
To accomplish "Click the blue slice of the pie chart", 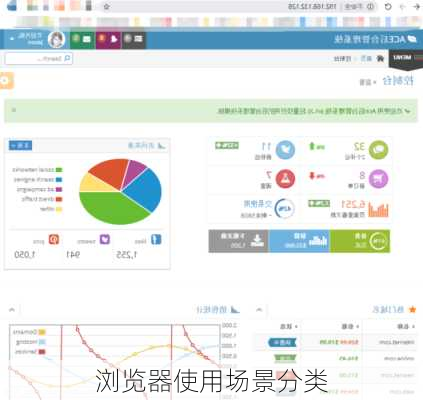I will click(143, 190).
